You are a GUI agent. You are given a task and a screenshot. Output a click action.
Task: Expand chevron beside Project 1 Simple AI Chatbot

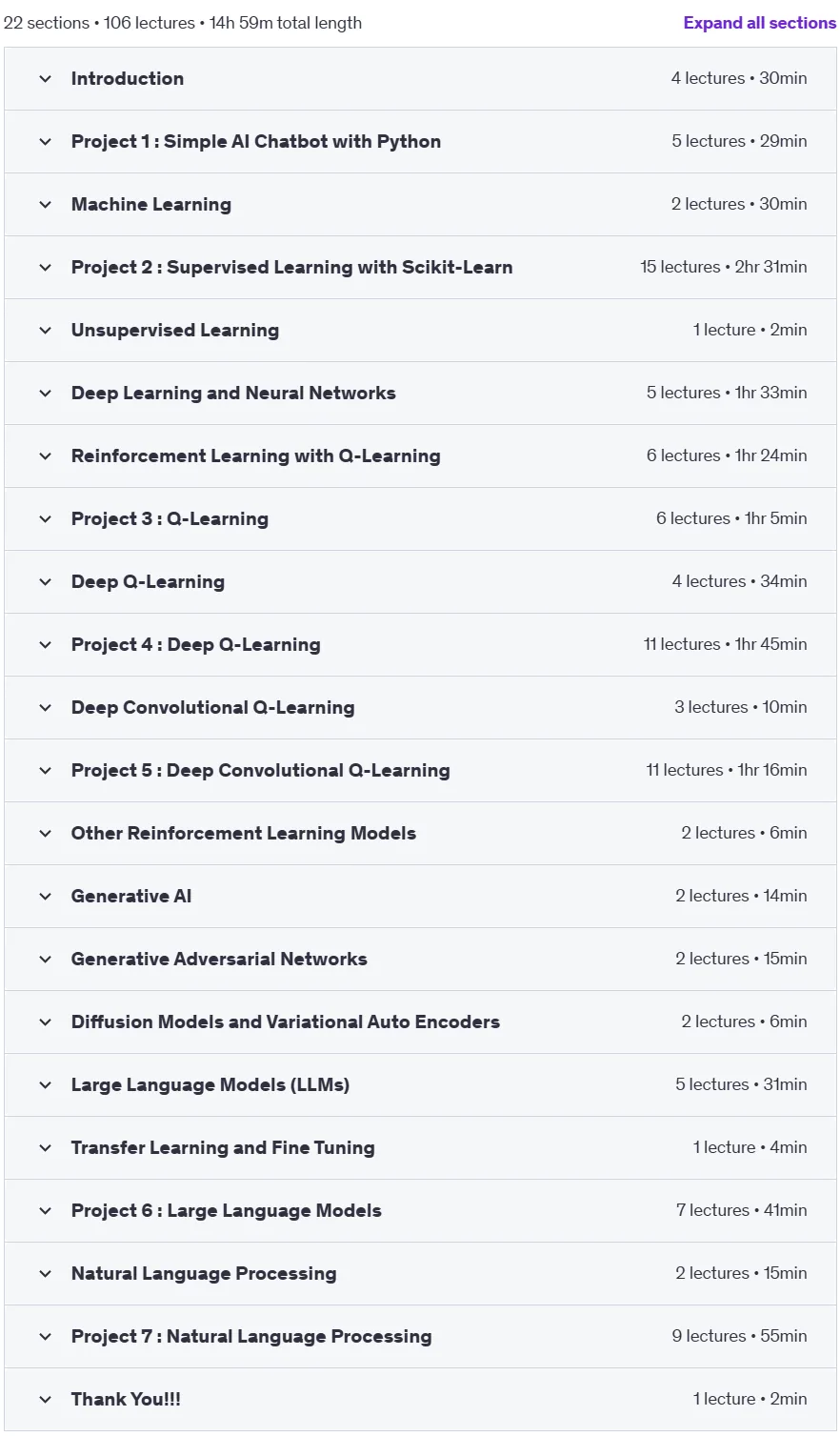[45, 142]
